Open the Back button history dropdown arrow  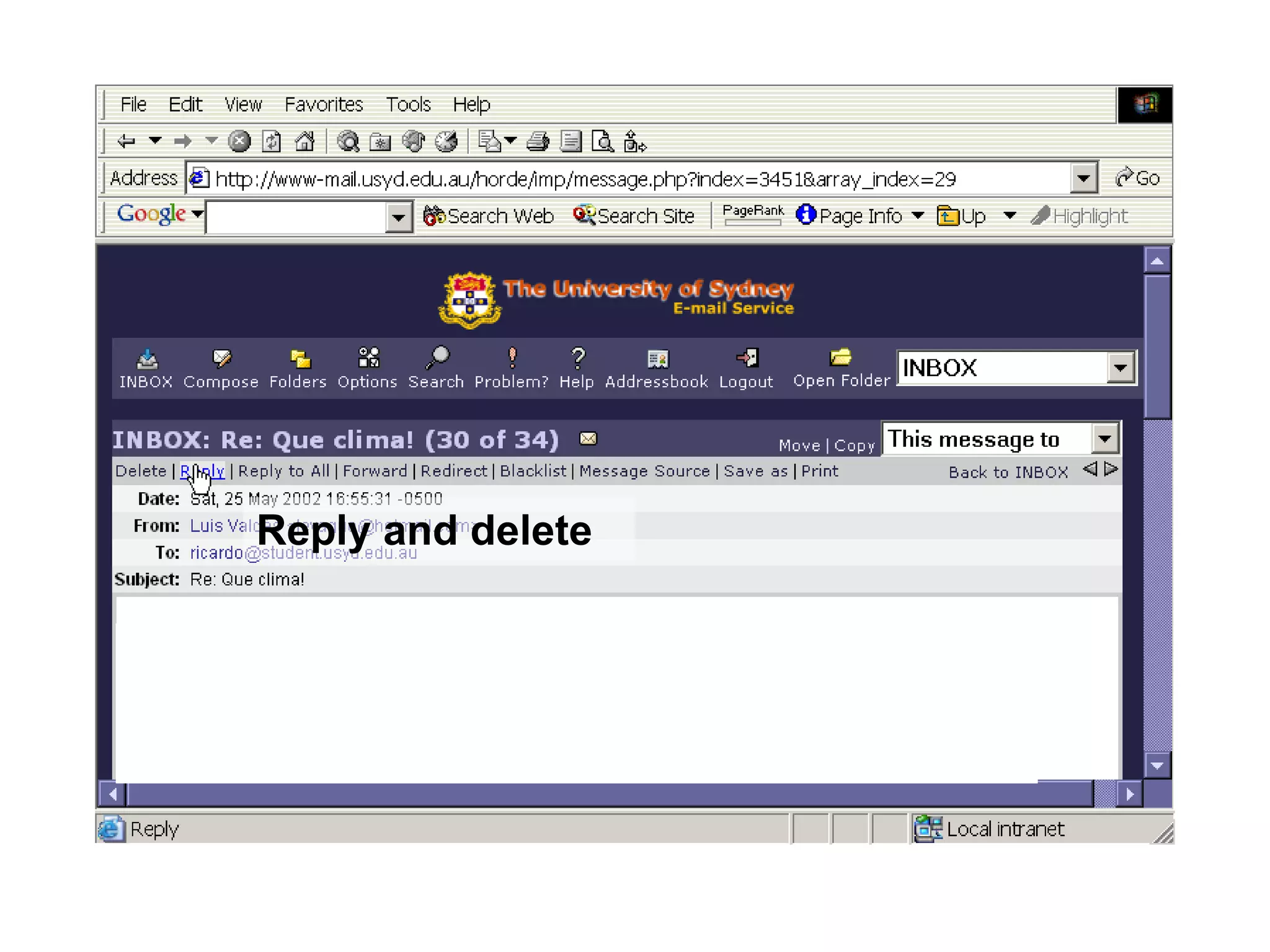coord(155,141)
